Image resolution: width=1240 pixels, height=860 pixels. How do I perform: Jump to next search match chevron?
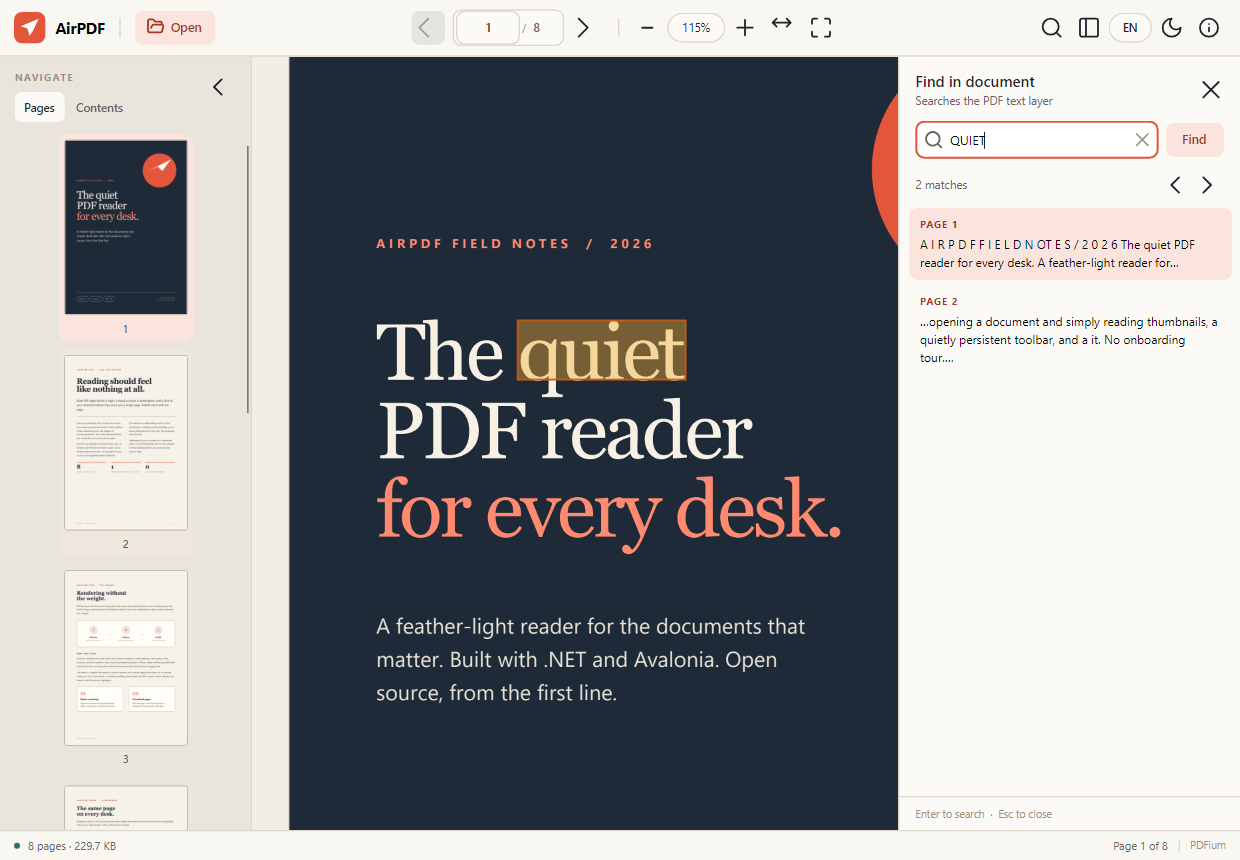click(1207, 185)
